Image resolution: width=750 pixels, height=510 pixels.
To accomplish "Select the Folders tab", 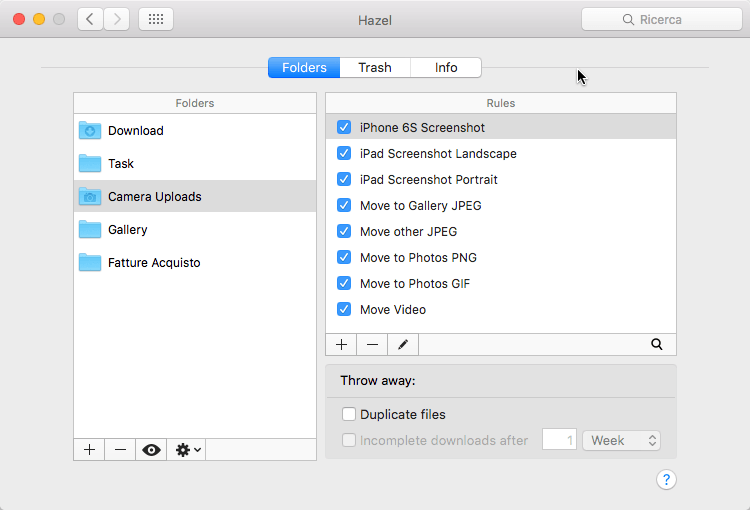I will tap(304, 67).
